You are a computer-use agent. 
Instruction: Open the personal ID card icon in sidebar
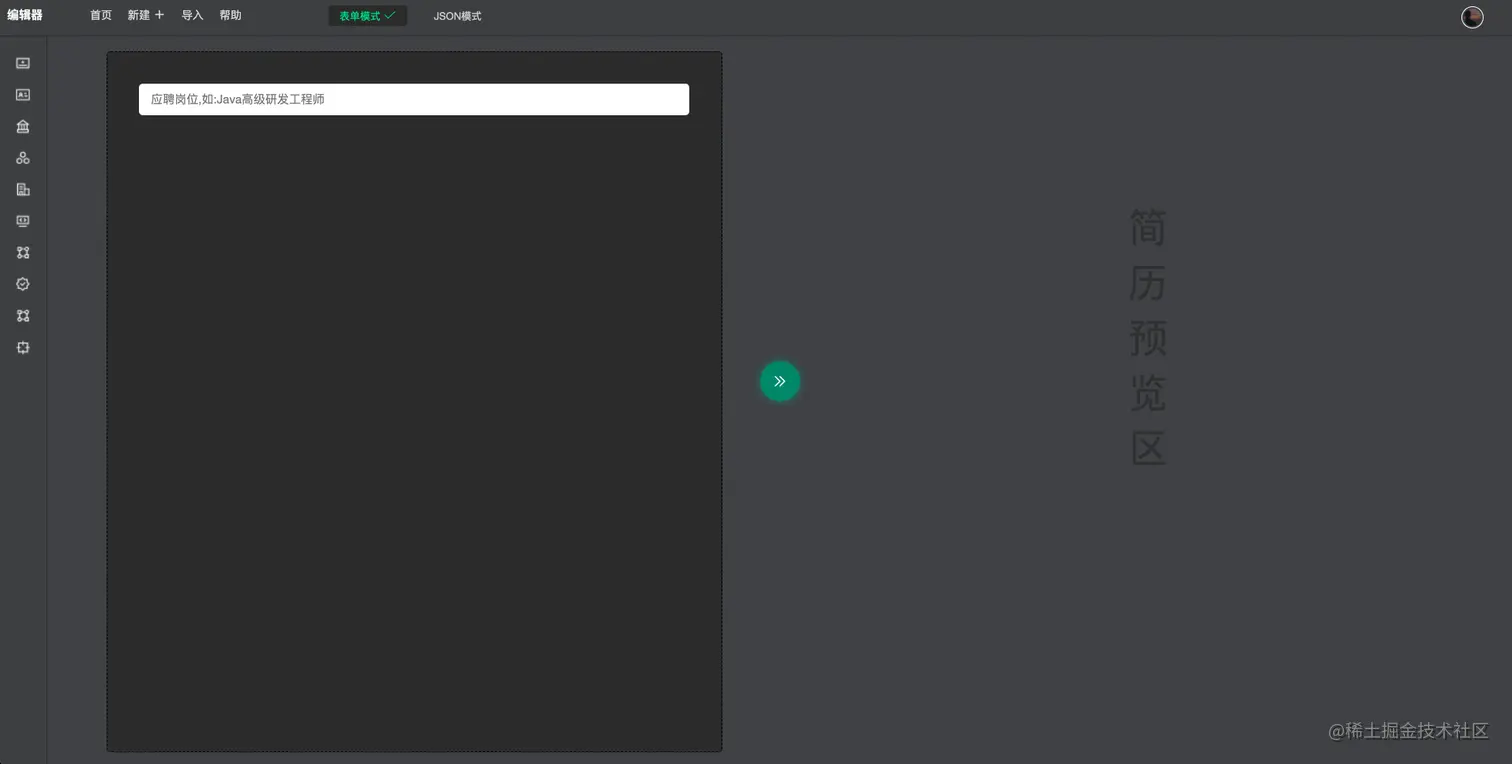(23, 95)
